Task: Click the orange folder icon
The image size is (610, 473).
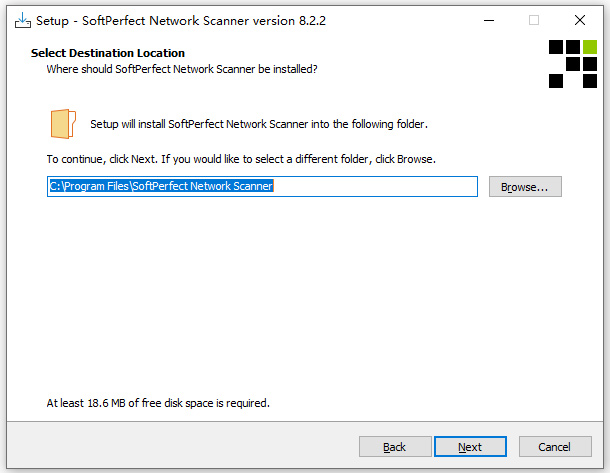Action: click(x=63, y=124)
